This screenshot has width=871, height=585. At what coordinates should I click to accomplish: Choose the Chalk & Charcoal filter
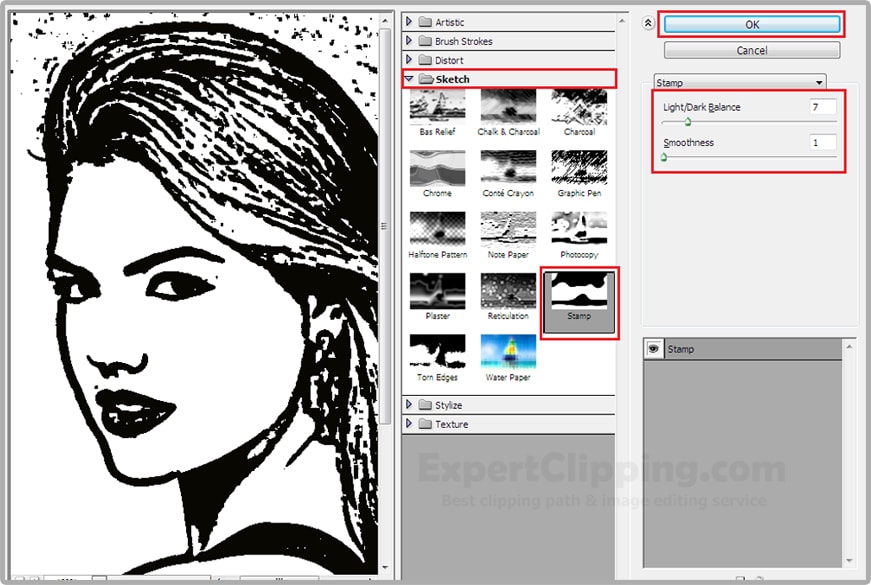(508, 106)
